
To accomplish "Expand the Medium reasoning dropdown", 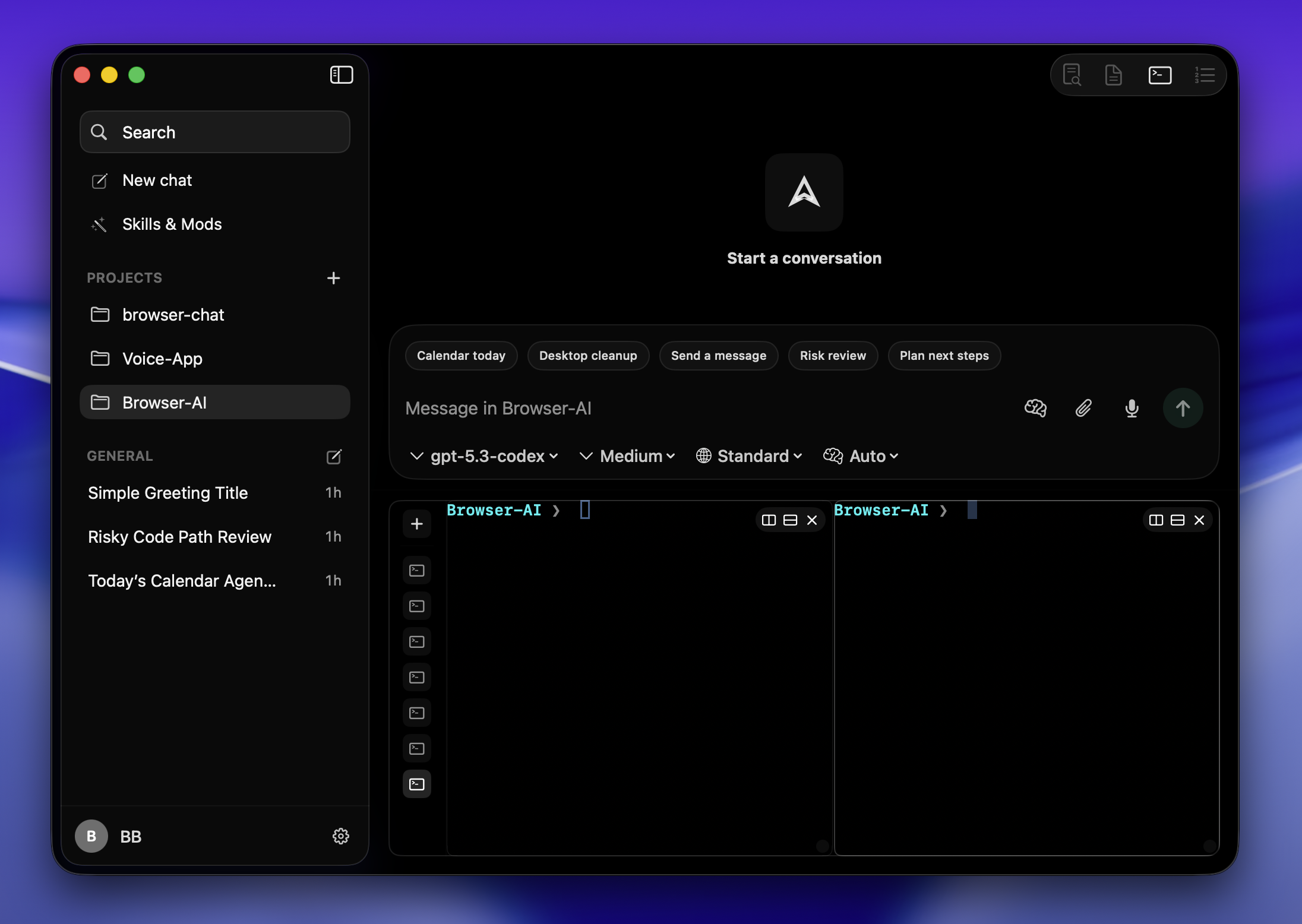I will tap(630, 456).
